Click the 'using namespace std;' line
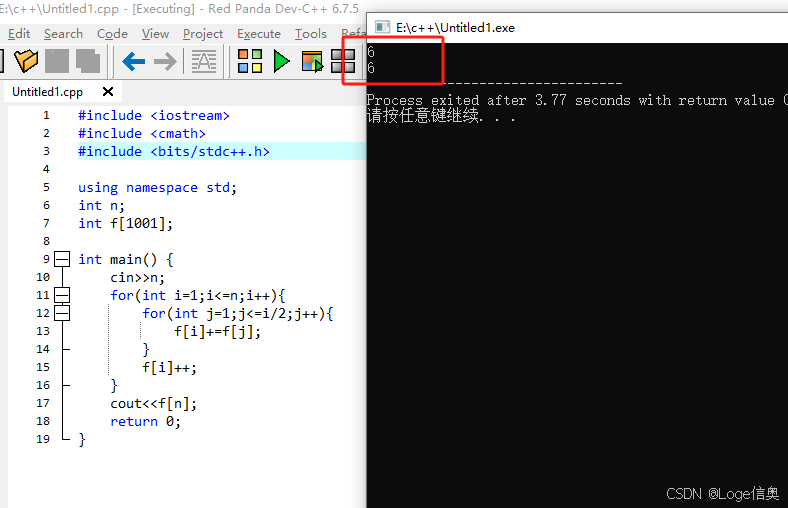This screenshot has height=508, width=788. pyautogui.click(x=157, y=187)
